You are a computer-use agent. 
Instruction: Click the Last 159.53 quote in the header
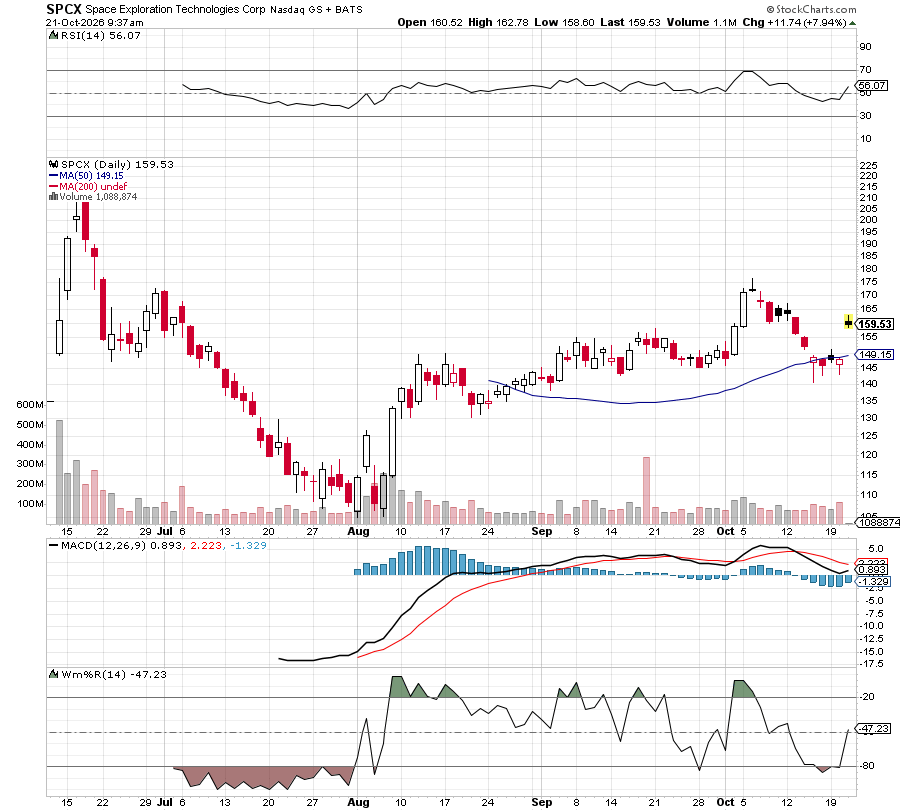click(630, 22)
